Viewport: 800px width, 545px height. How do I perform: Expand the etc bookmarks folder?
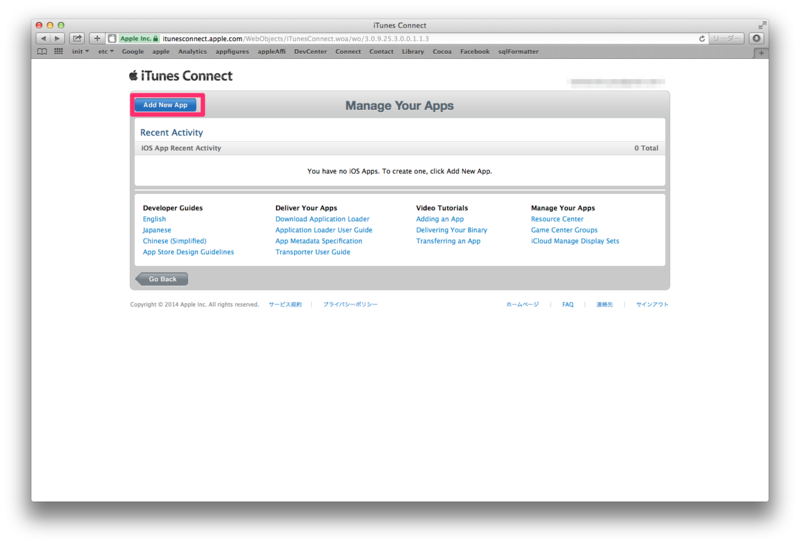(x=106, y=52)
